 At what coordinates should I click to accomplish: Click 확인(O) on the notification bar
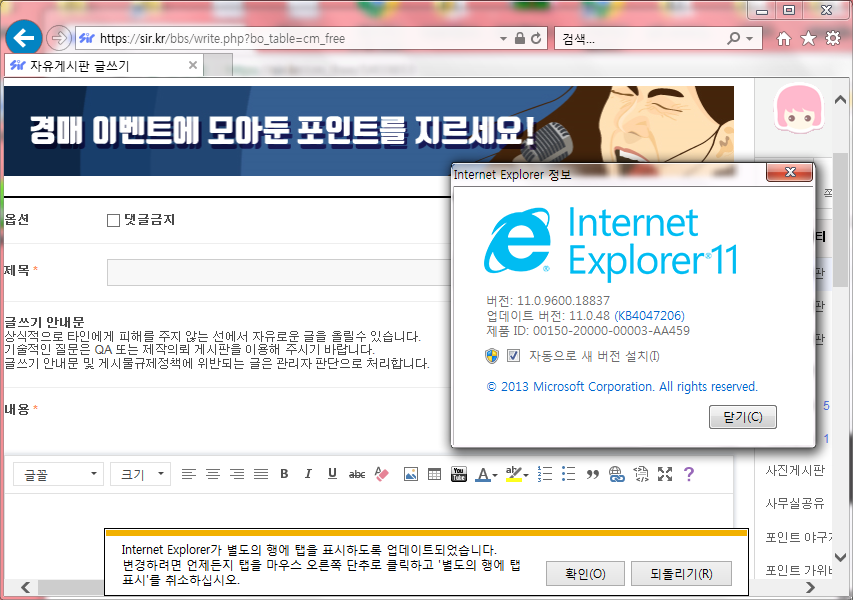tap(585, 573)
